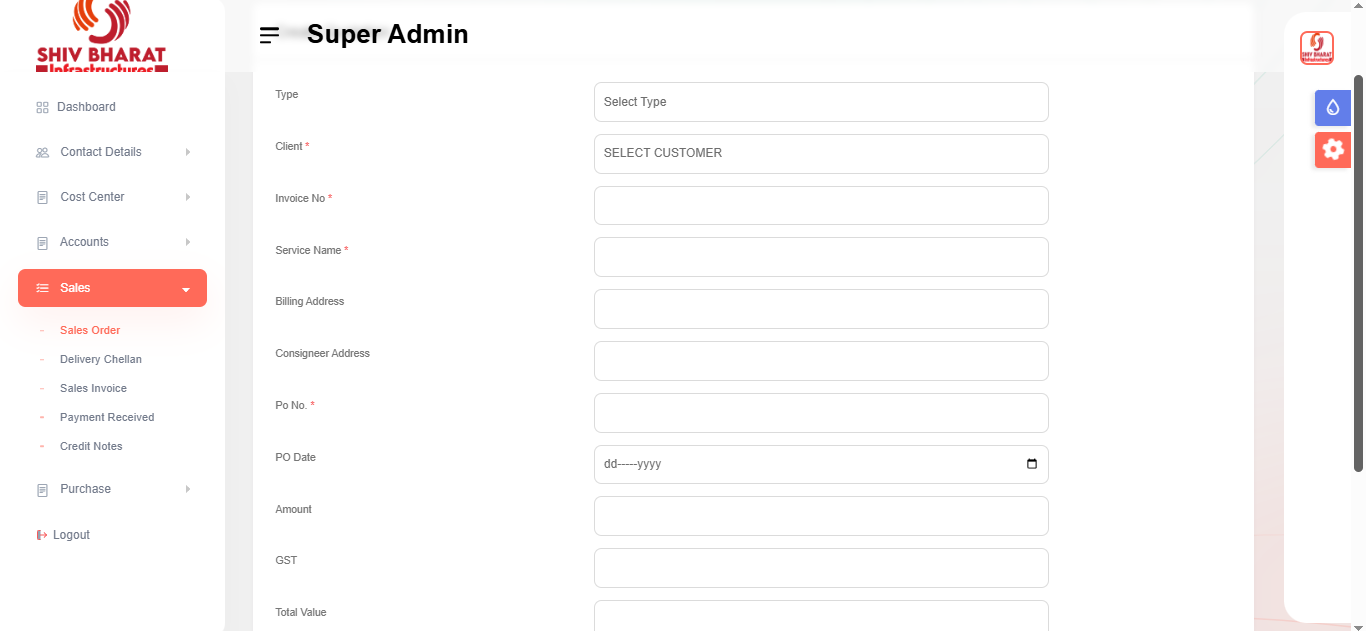
Task: Click the Dashboard grid icon
Action: click(42, 107)
